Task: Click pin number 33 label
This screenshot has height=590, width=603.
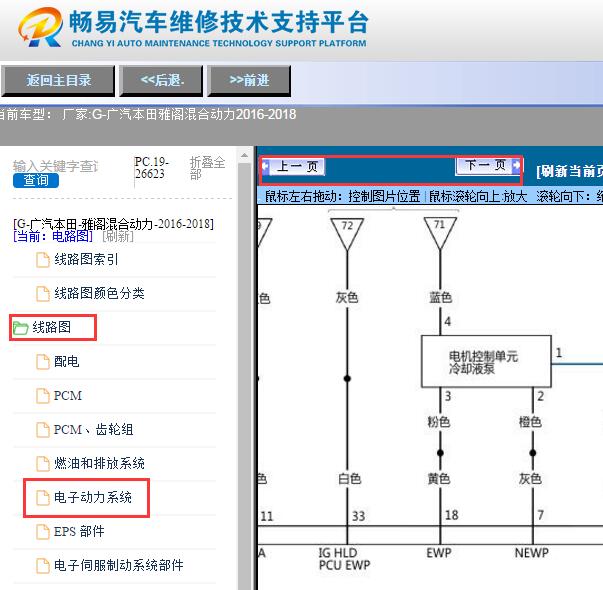Action: click(358, 516)
